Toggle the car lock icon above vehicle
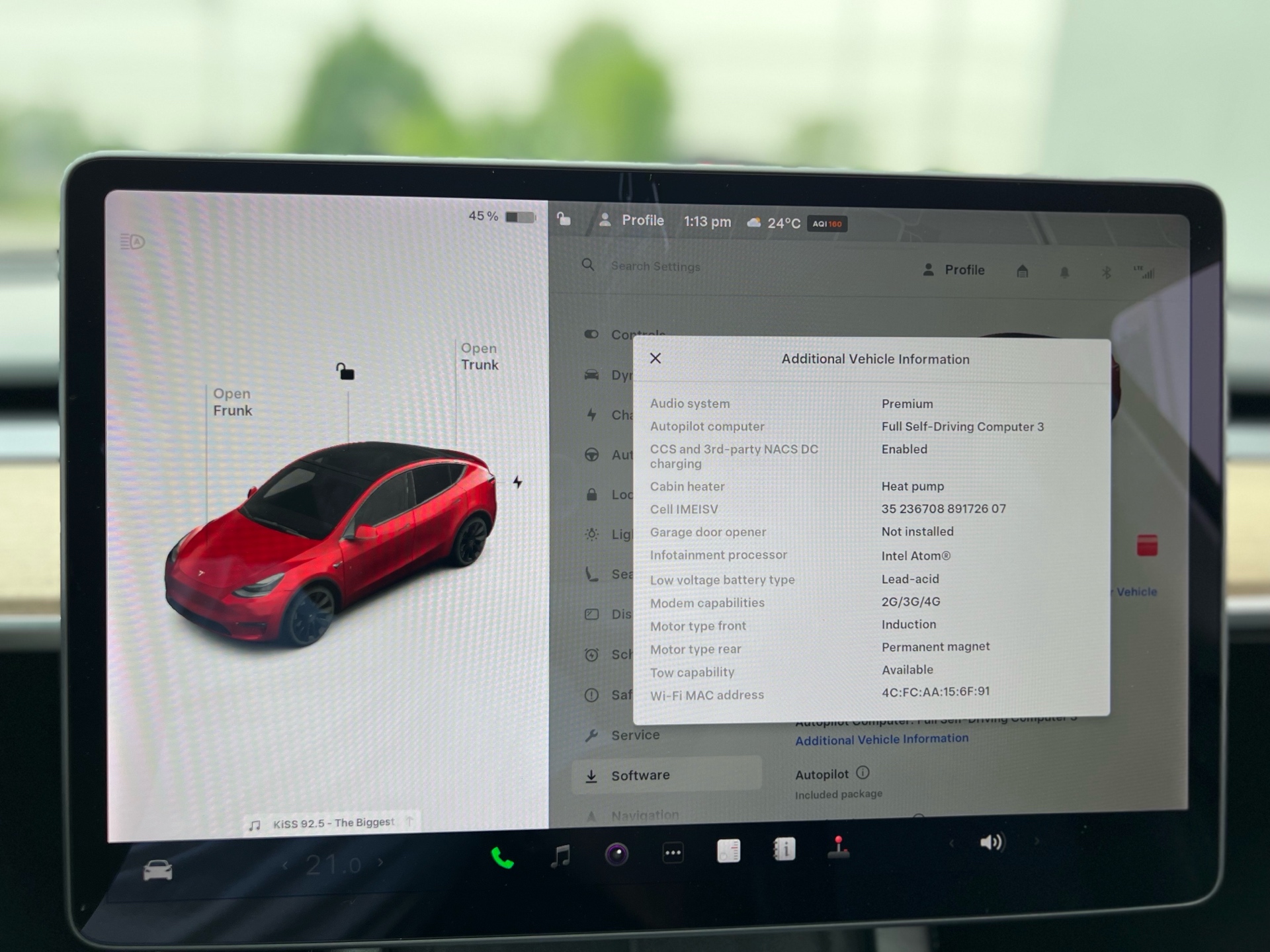 point(345,372)
